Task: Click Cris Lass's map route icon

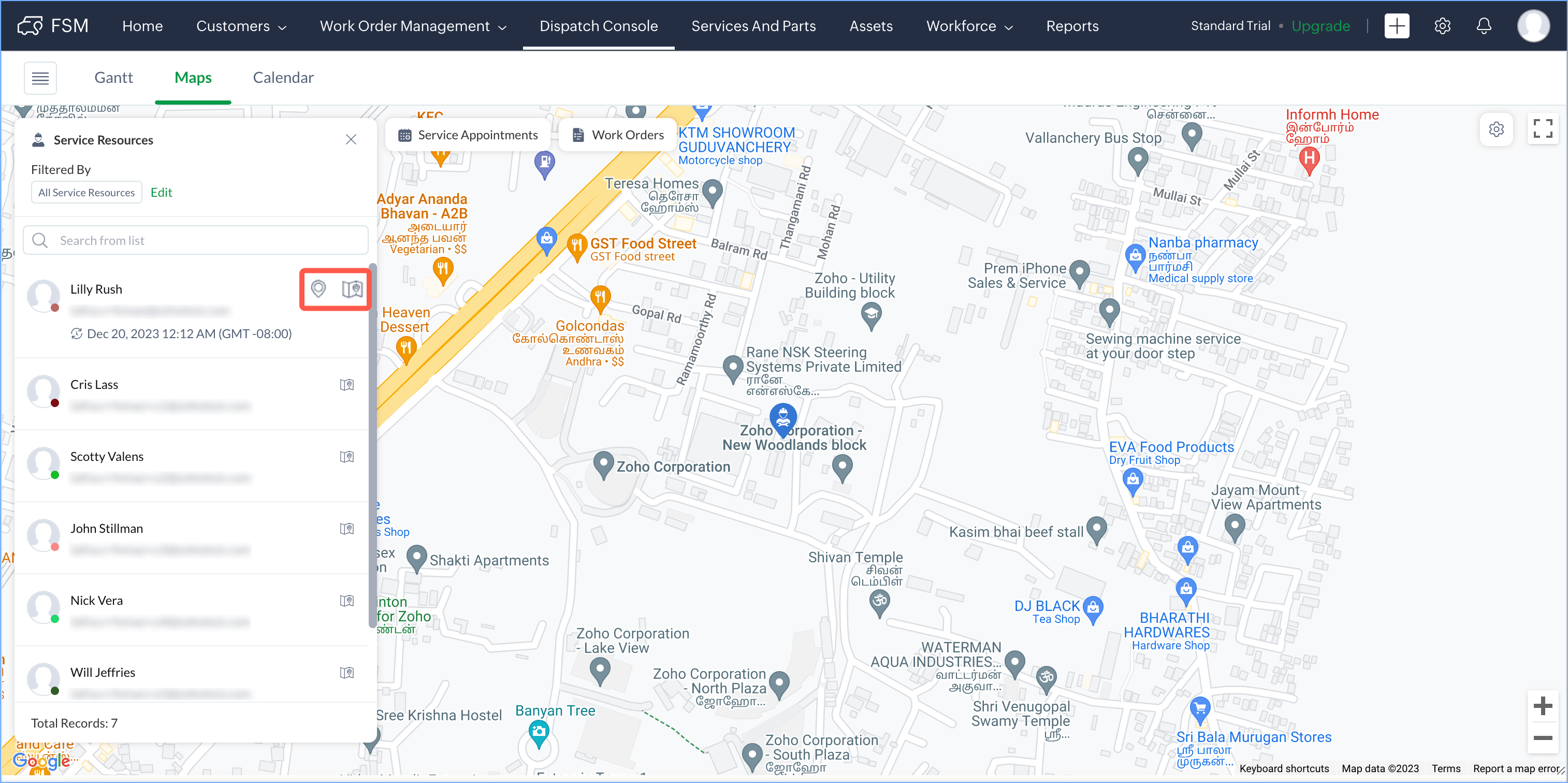Action: click(x=347, y=385)
